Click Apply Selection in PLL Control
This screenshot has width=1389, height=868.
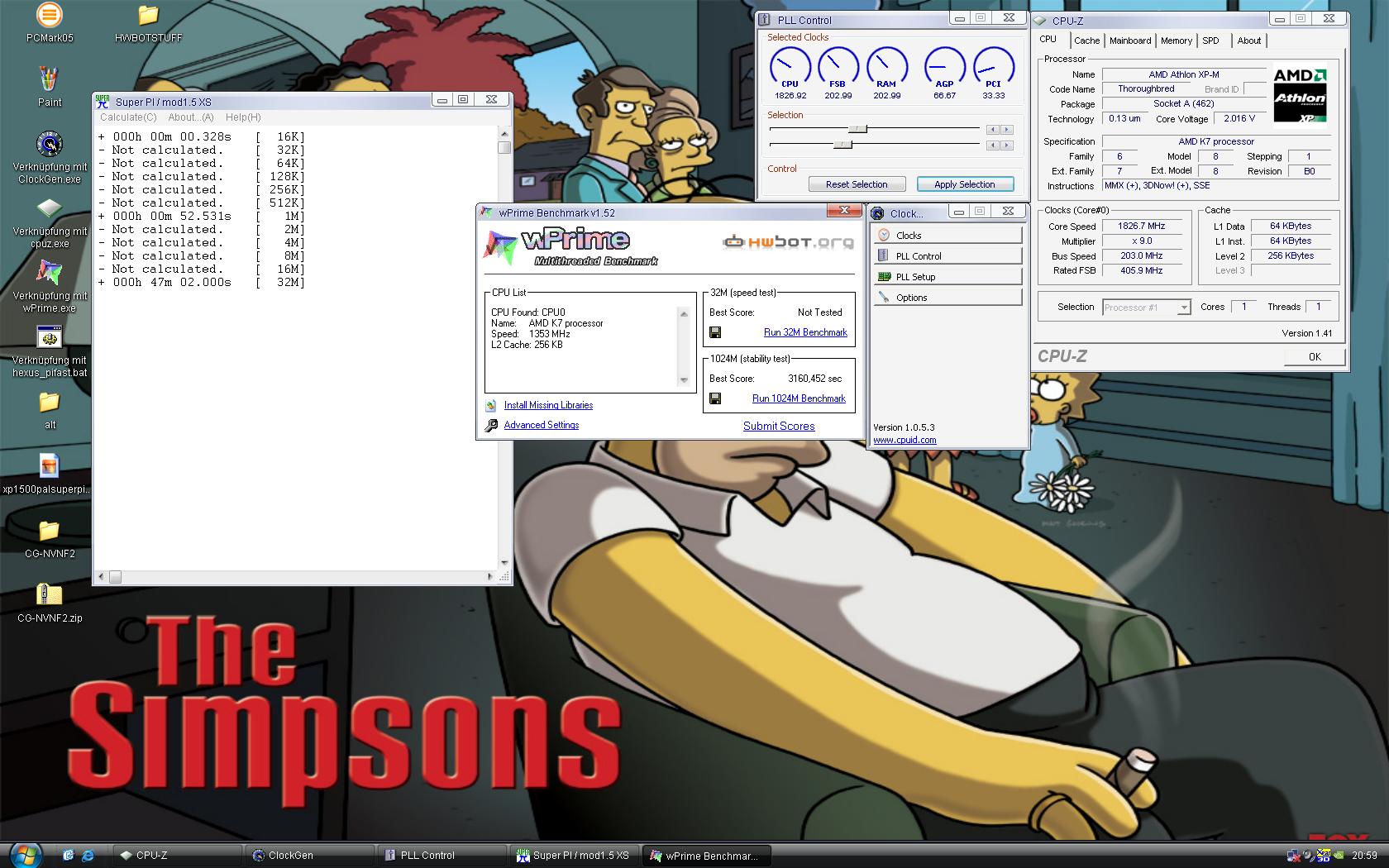[964, 184]
